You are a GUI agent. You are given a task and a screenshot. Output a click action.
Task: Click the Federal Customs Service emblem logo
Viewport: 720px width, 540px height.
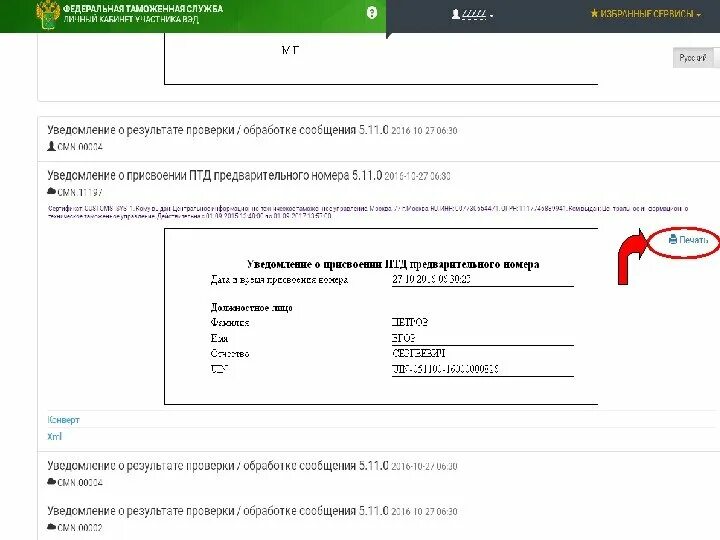(x=48, y=14)
